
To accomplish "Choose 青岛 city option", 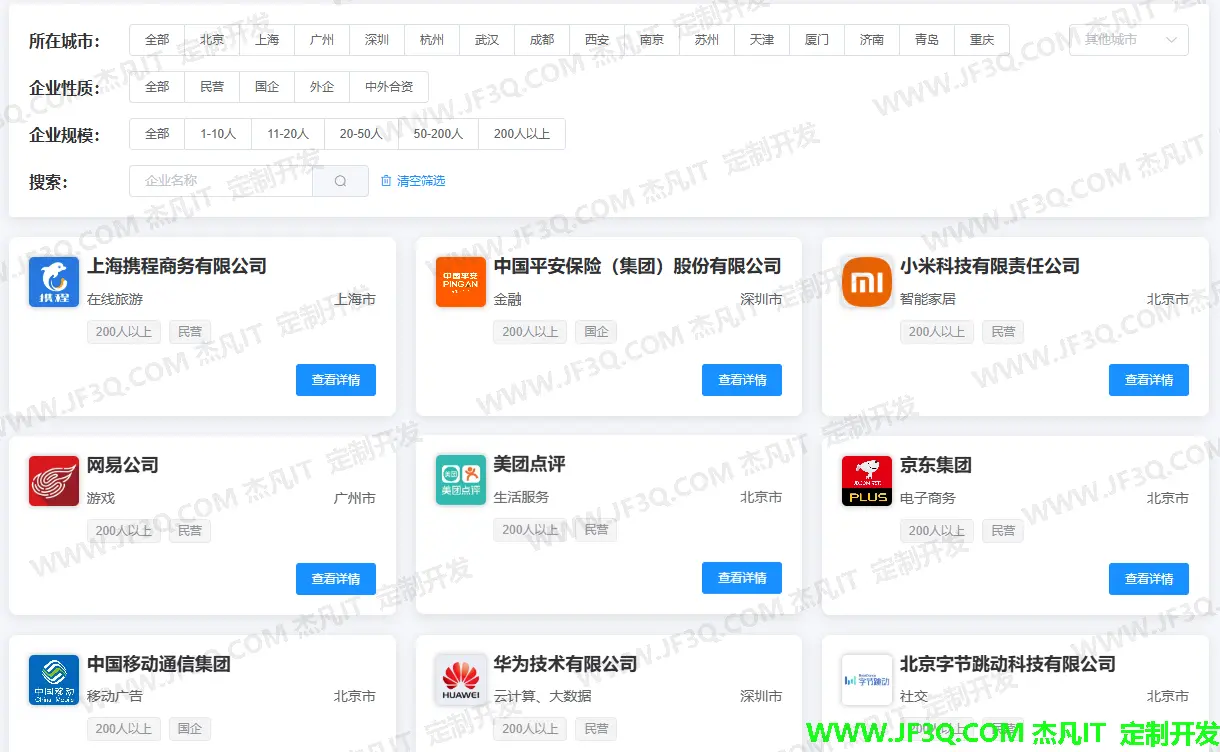I will tap(927, 40).
